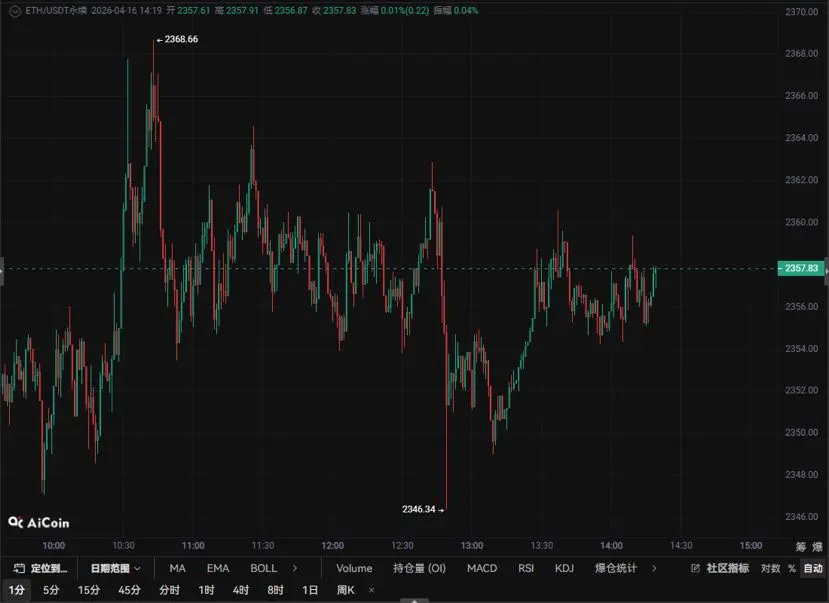Toggle the 持仓量 (OI) indicator
Viewport: 829px width, 603px height.
click(x=419, y=568)
